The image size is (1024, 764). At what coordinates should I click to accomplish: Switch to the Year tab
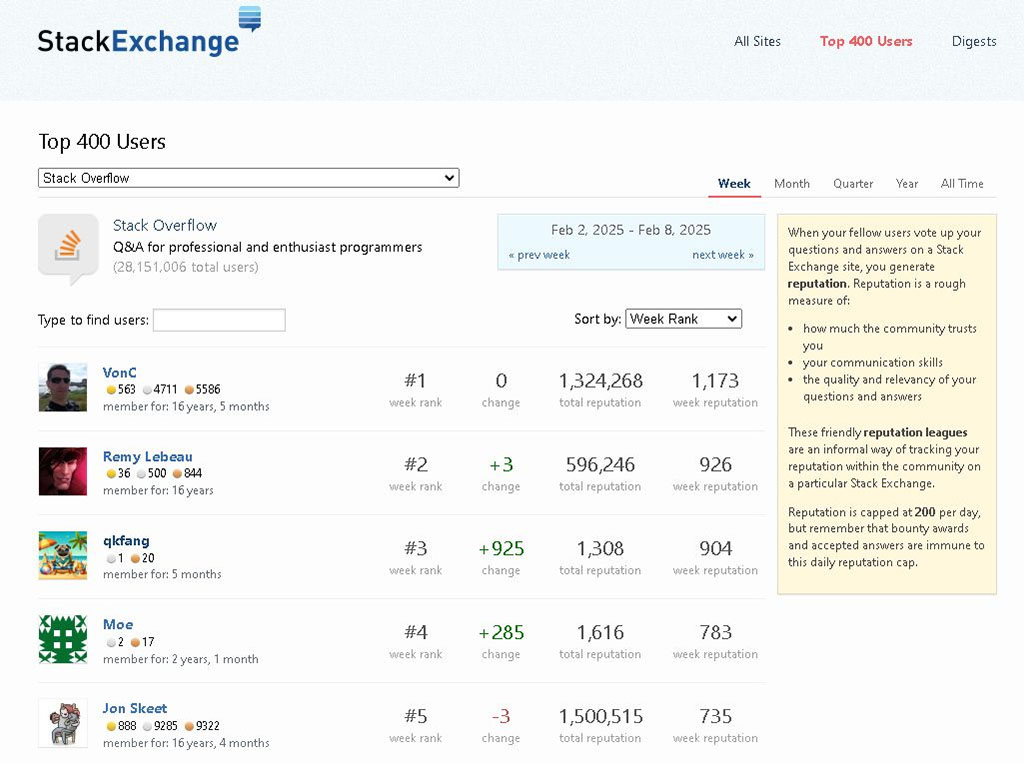[x=906, y=183]
